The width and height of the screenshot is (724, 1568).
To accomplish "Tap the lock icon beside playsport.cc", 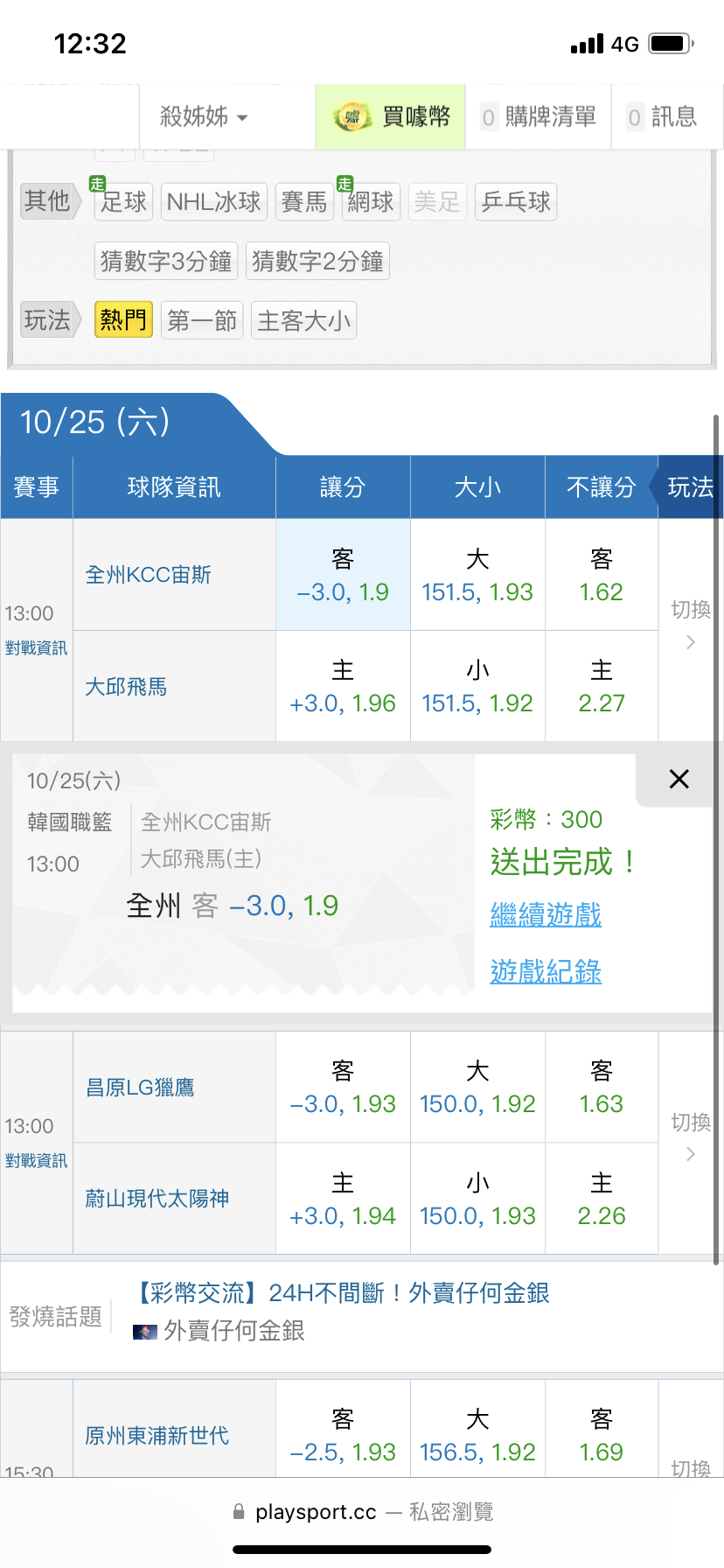I will point(239,1512).
